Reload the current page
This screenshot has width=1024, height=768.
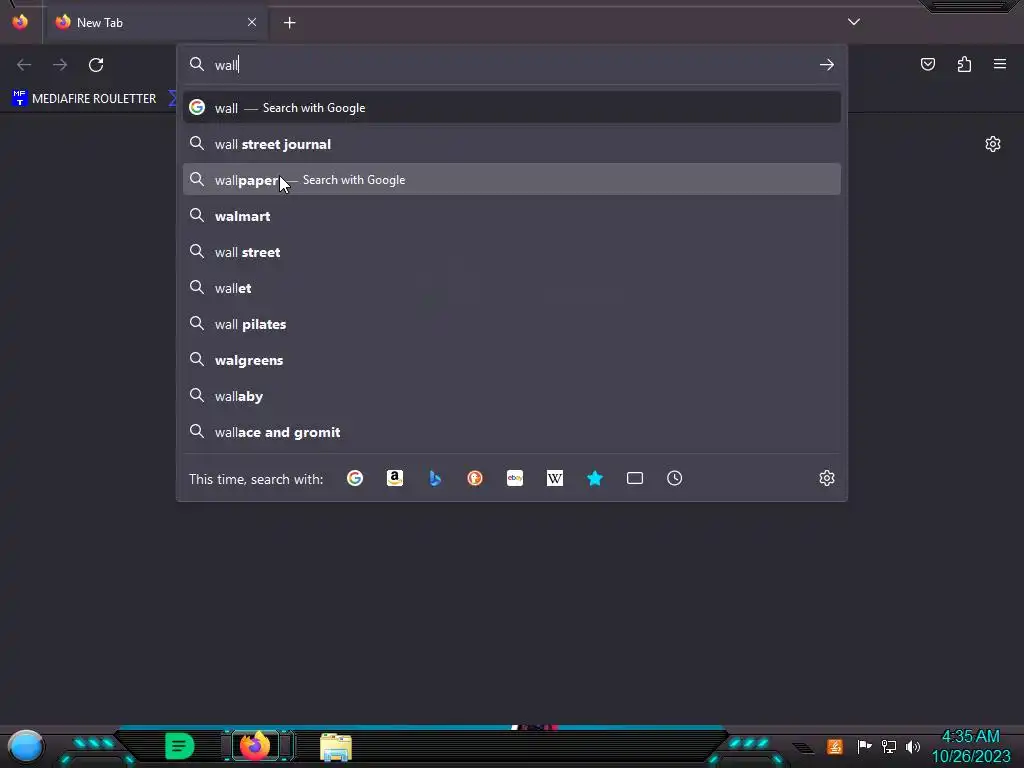click(x=96, y=65)
